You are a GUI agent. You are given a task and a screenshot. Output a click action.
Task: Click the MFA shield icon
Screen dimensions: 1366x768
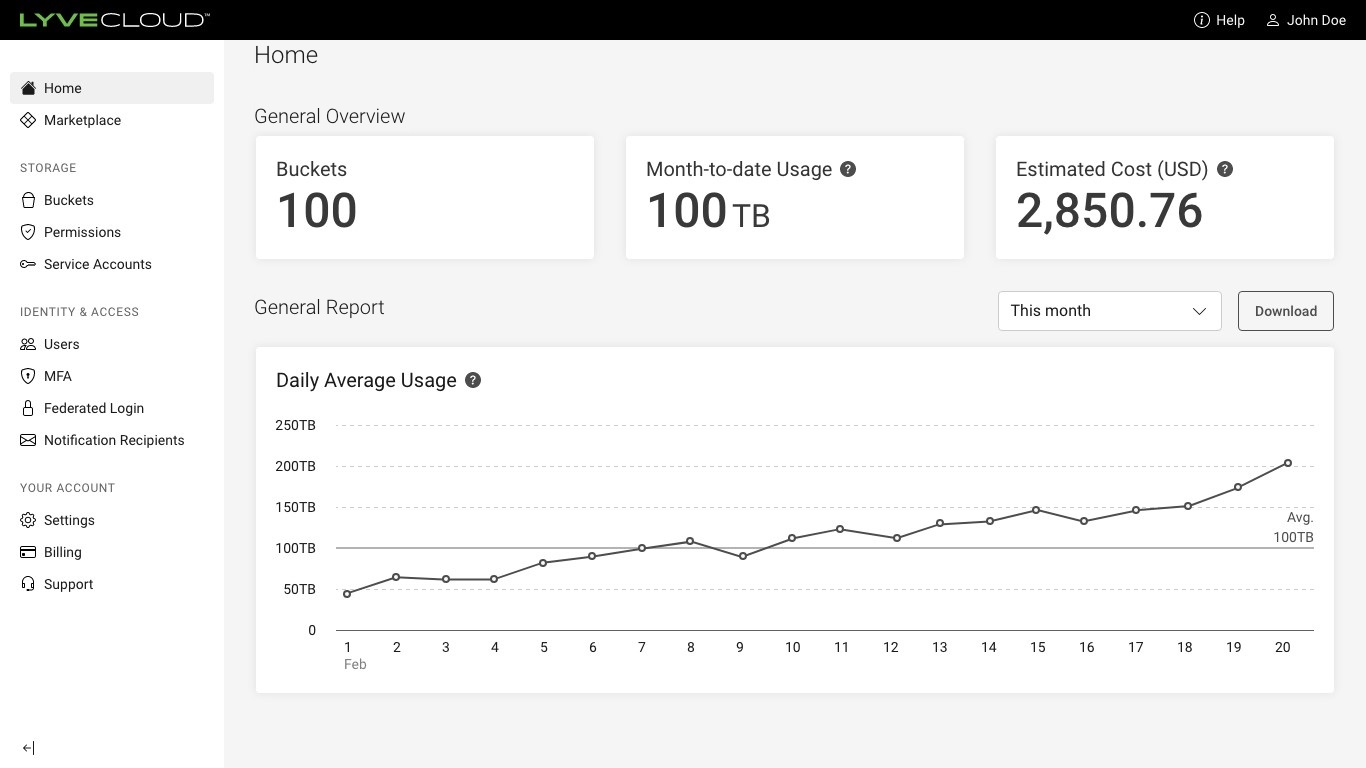click(x=28, y=376)
